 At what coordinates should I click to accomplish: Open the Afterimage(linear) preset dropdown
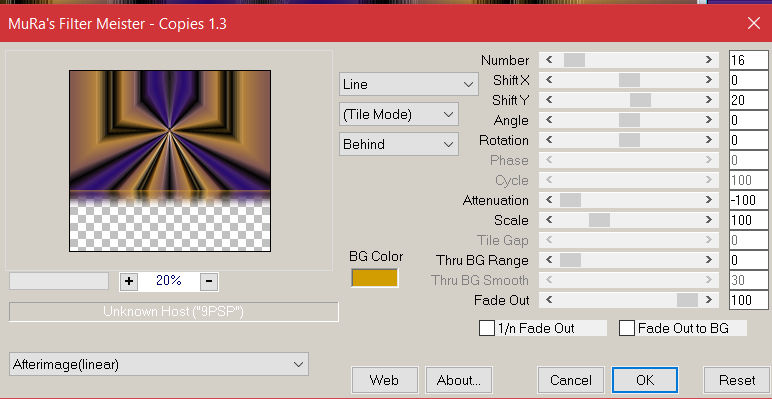click(x=159, y=365)
